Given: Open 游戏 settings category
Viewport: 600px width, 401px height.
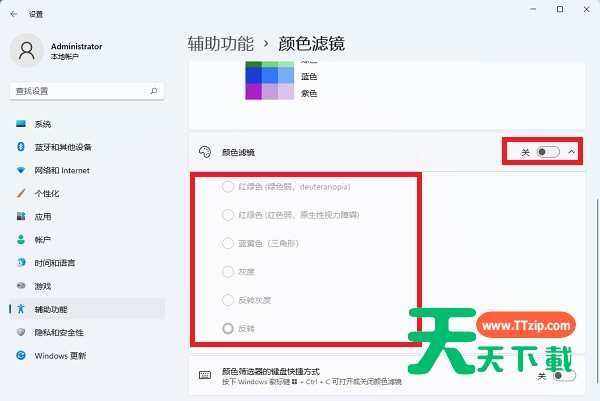Looking at the screenshot, I should (x=87, y=286).
